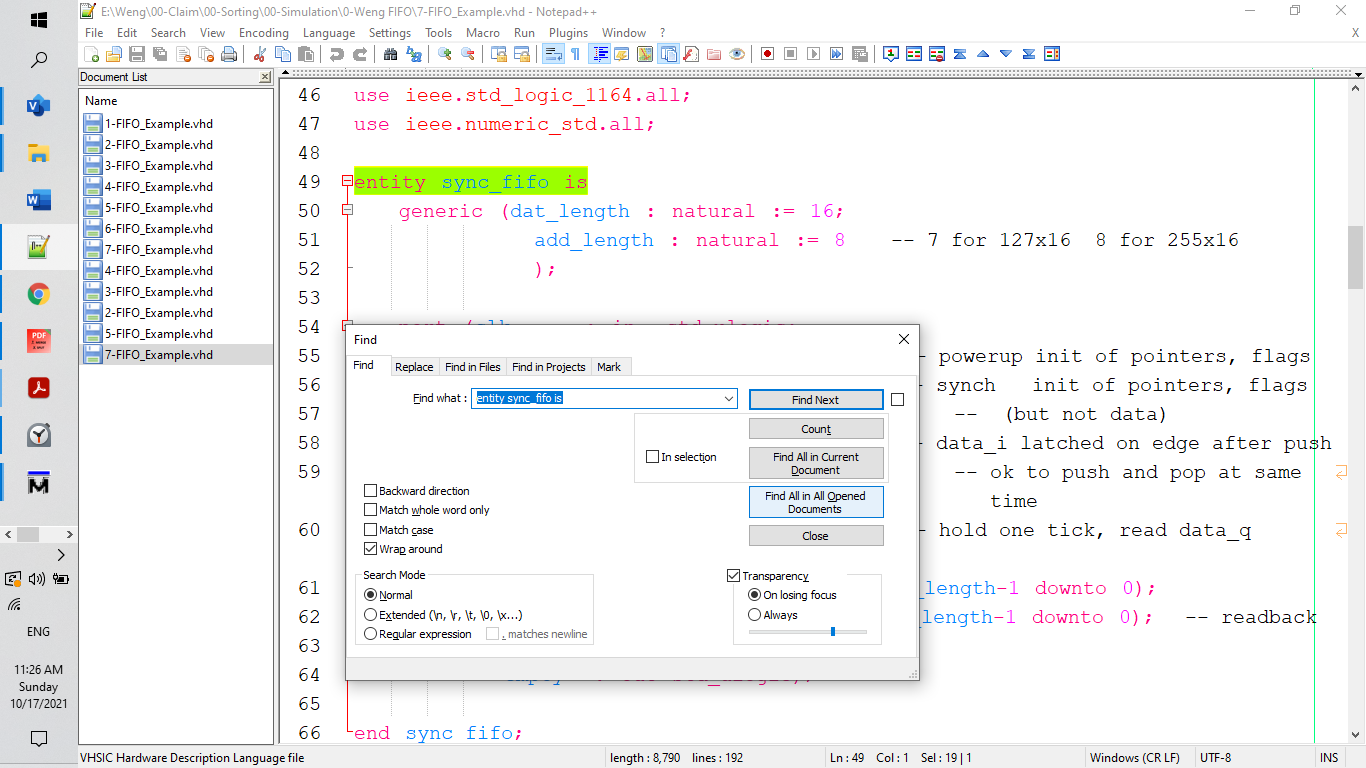Click the Start macro recording icon

point(767,54)
